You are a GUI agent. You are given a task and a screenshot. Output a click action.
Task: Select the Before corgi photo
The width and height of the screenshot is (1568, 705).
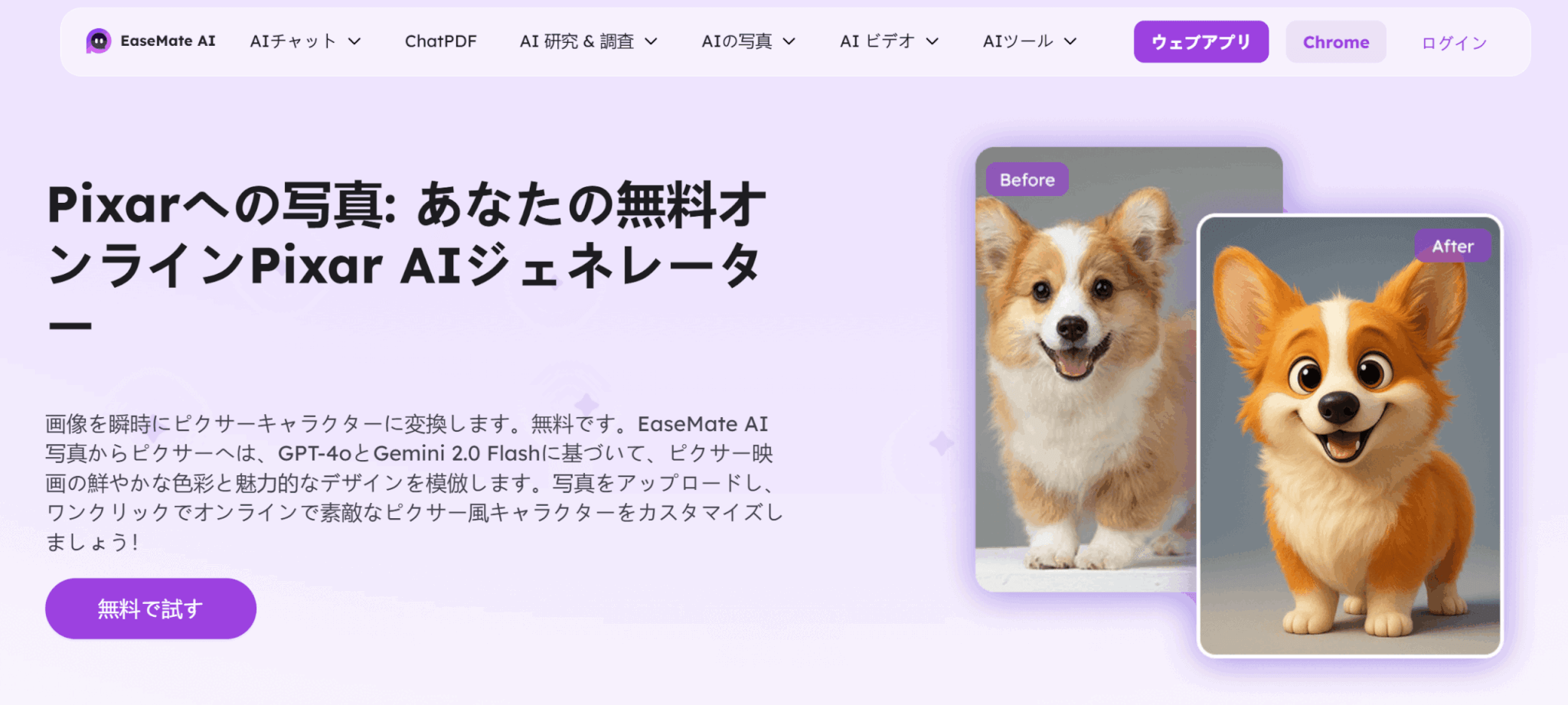tap(1086, 369)
